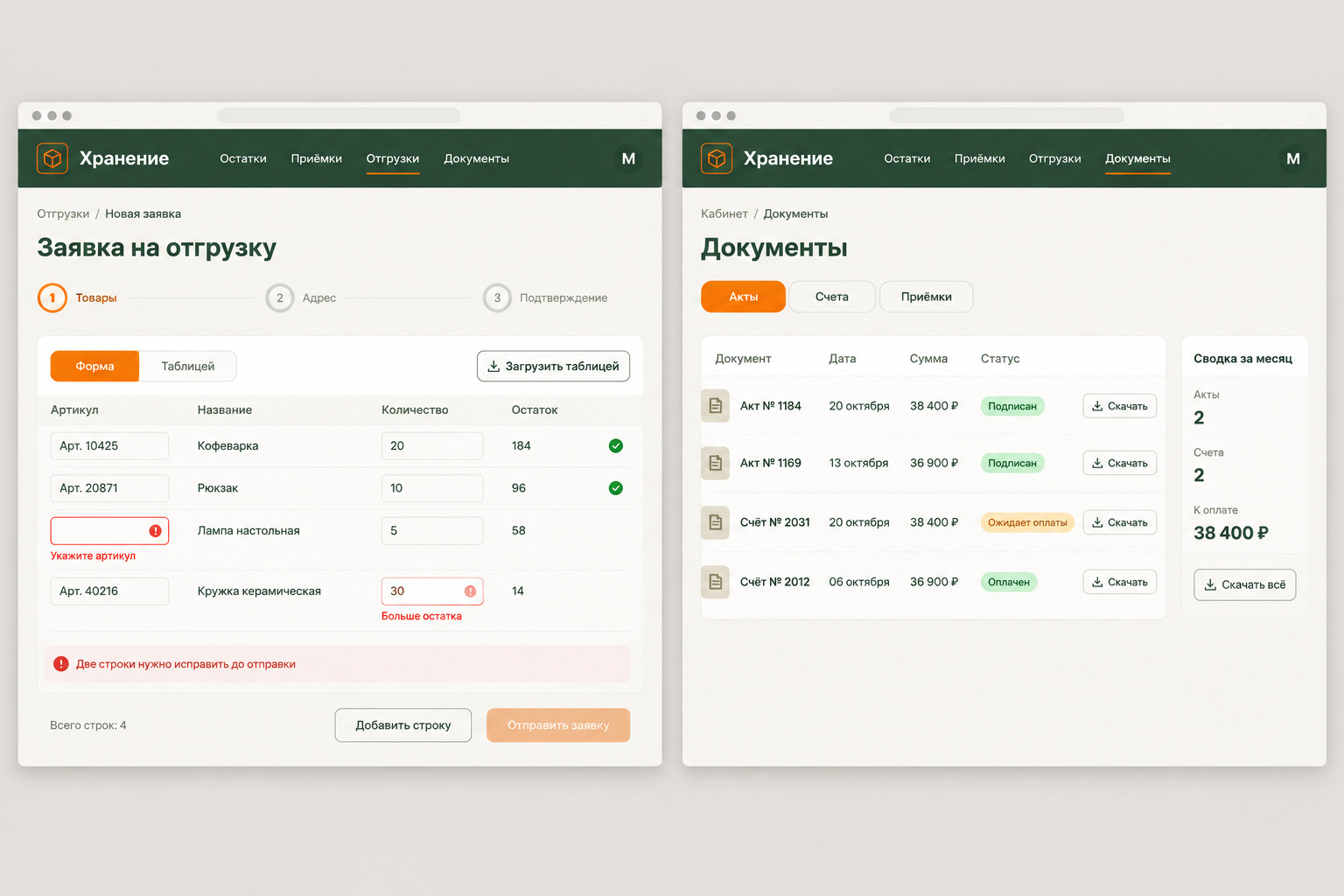
Task: Click the Хранение box logo in the left window
Action: 52,158
